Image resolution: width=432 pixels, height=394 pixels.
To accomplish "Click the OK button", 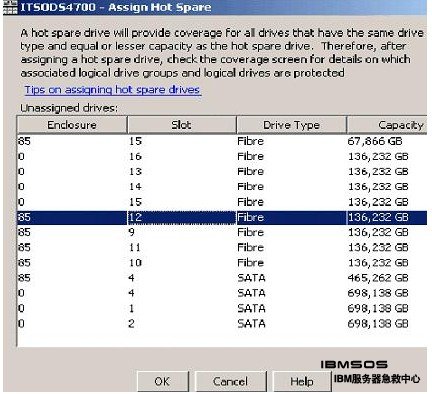I will point(163,381).
